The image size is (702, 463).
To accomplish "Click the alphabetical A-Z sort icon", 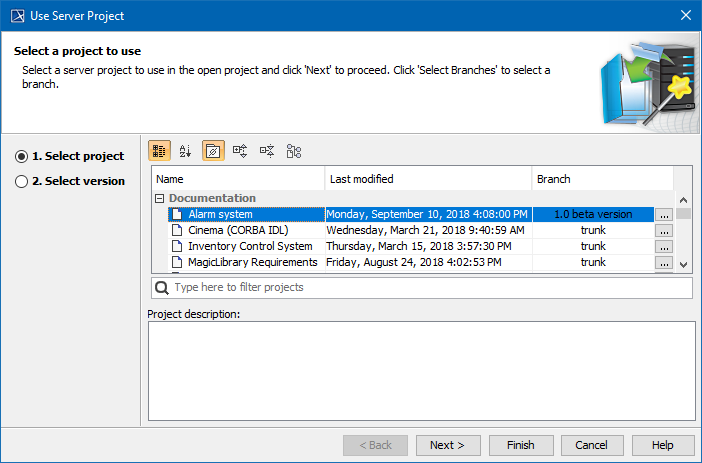I will click(x=185, y=151).
